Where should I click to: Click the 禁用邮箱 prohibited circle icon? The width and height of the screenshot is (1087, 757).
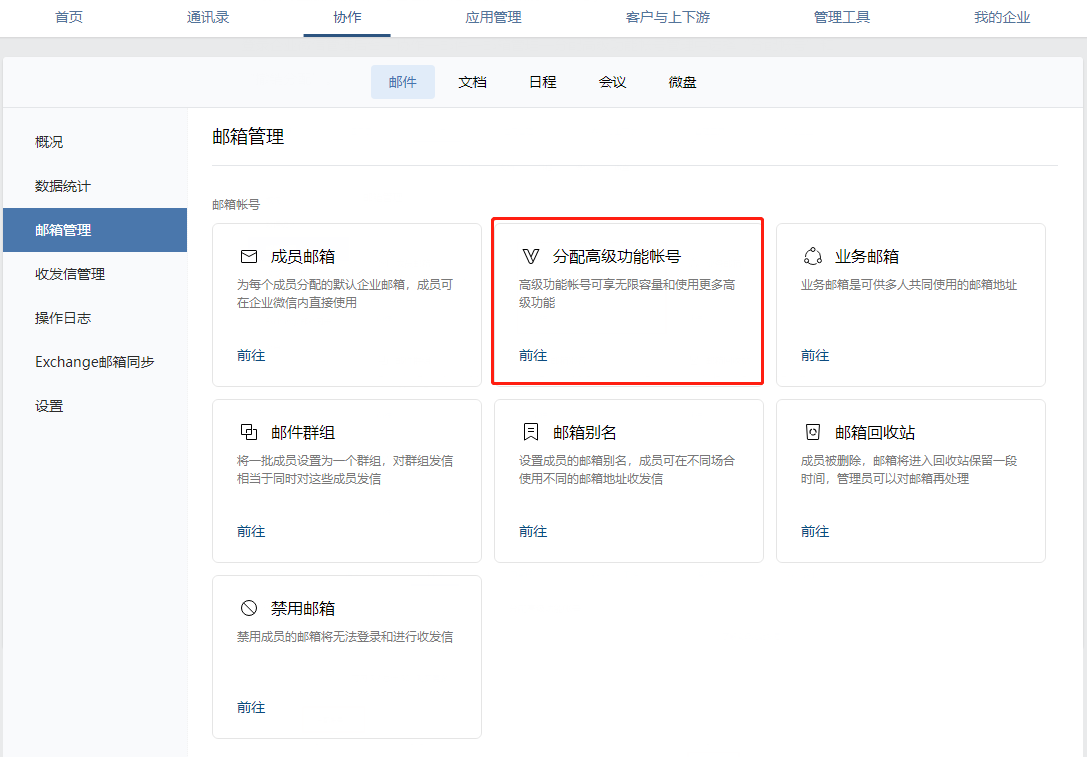click(x=249, y=608)
